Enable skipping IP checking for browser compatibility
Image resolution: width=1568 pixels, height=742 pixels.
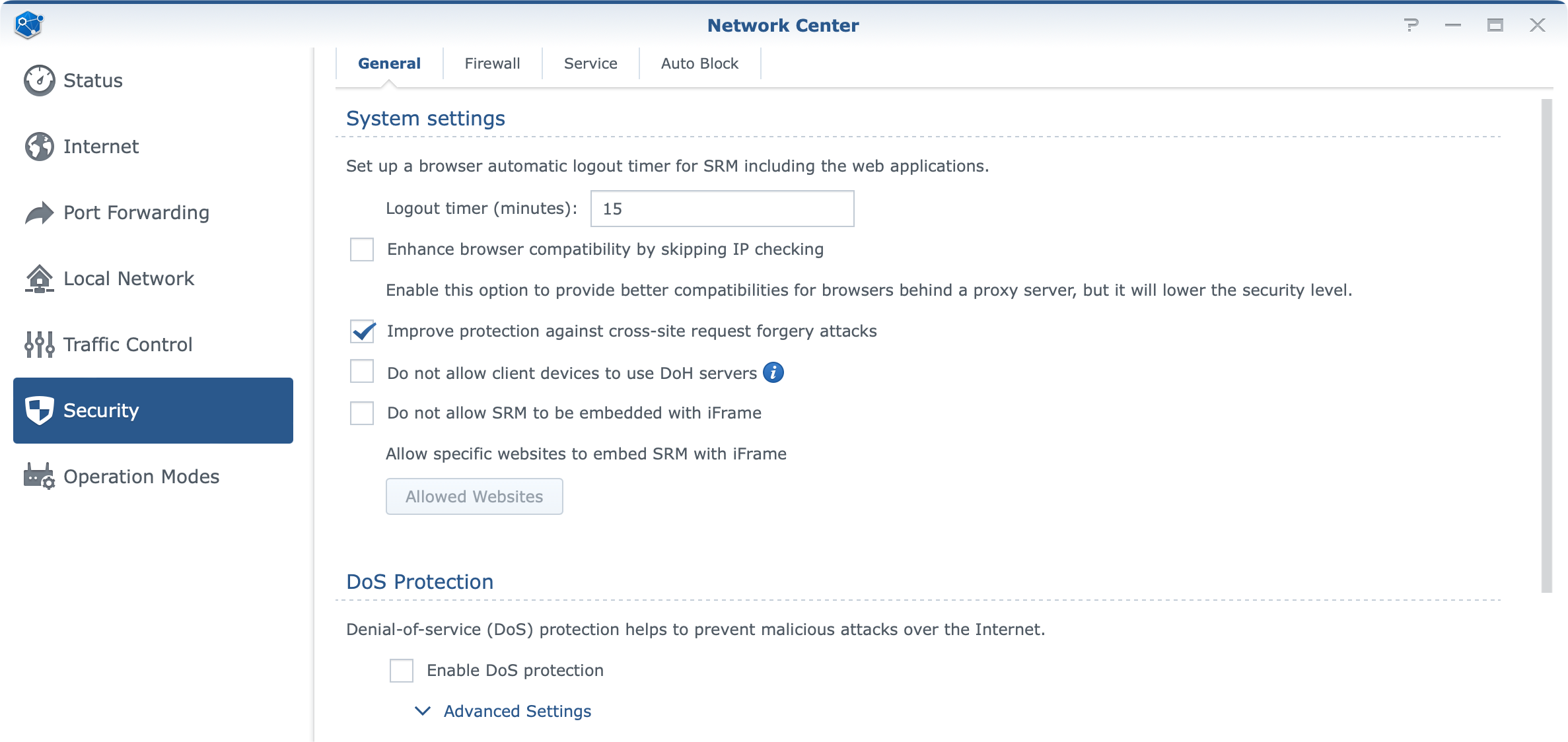(362, 250)
